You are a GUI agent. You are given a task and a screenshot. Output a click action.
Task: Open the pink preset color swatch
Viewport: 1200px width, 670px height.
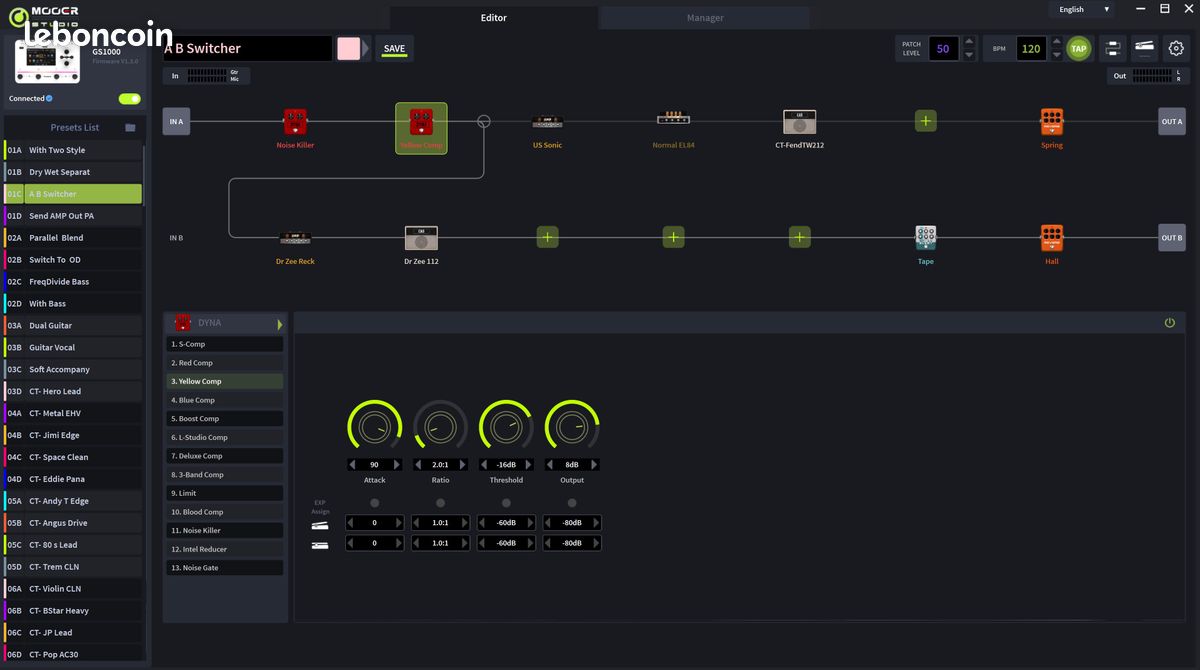(x=348, y=48)
